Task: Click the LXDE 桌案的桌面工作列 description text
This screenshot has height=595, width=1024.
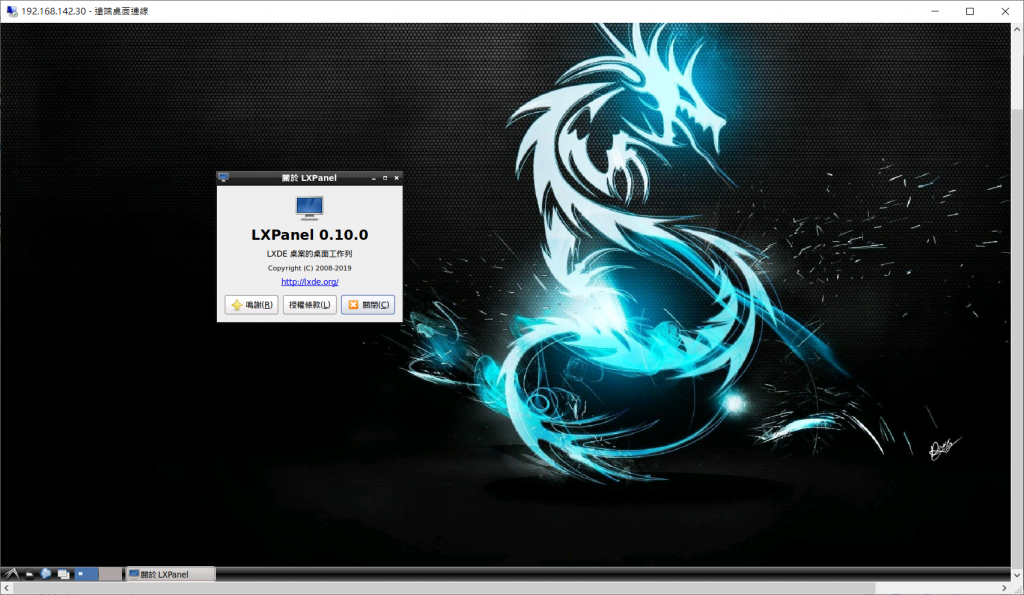Action: [310, 254]
